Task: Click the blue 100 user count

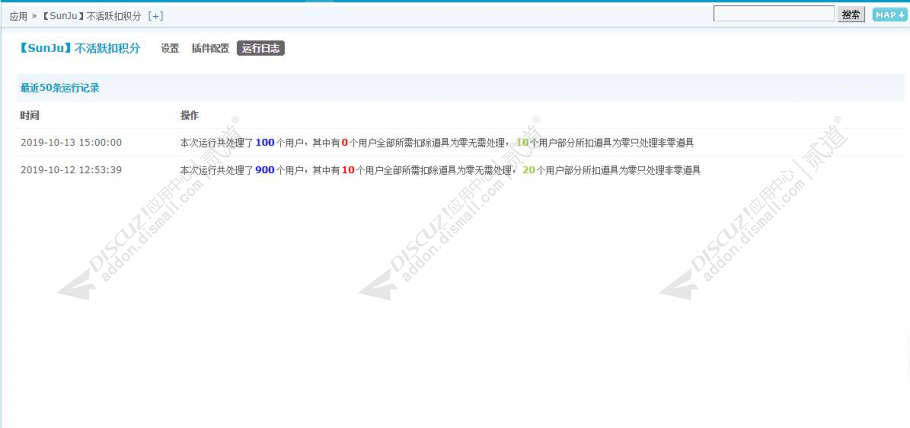Action: (x=265, y=142)
